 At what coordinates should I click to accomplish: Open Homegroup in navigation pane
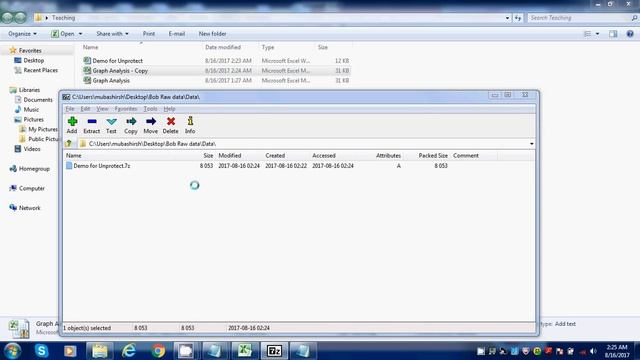point(34,169)
